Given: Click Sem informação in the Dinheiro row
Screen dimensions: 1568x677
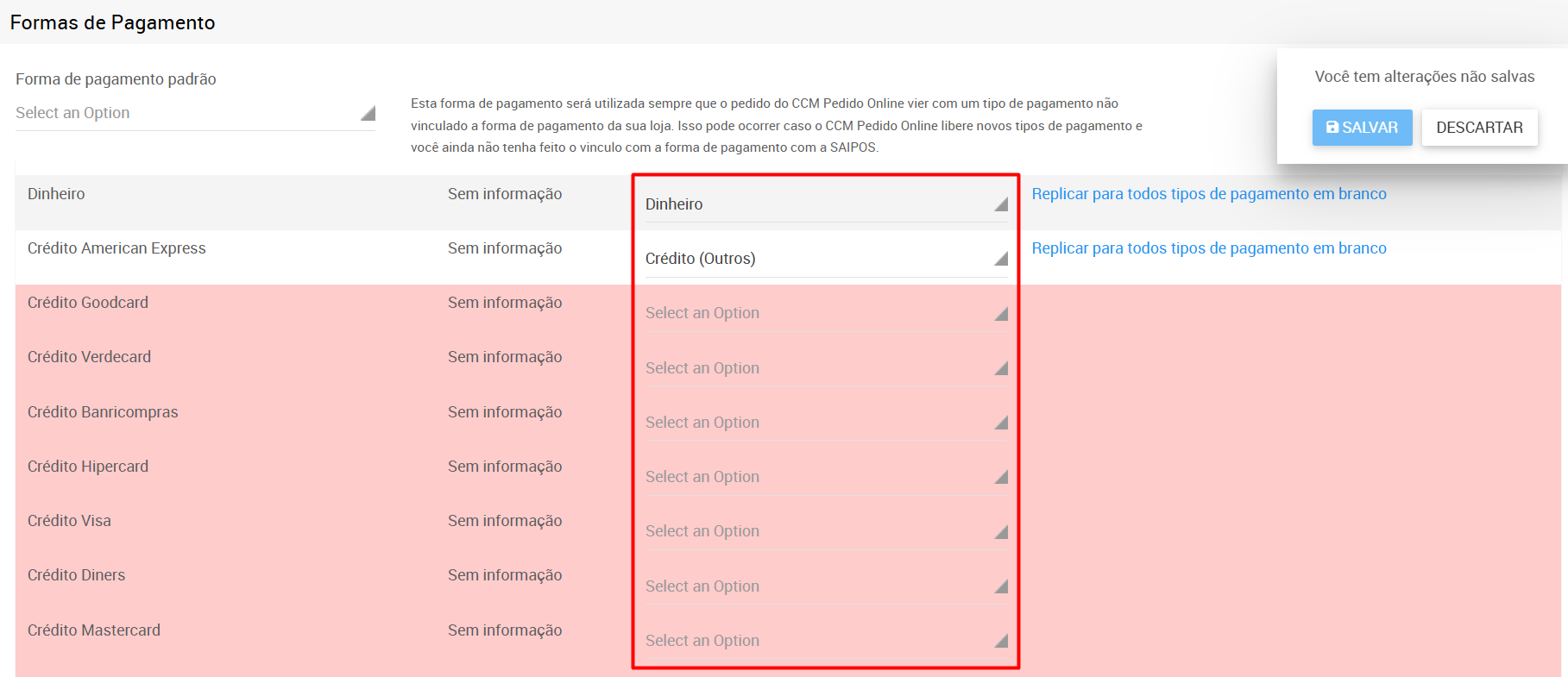Looking at the screenshot, I should 505,194.
